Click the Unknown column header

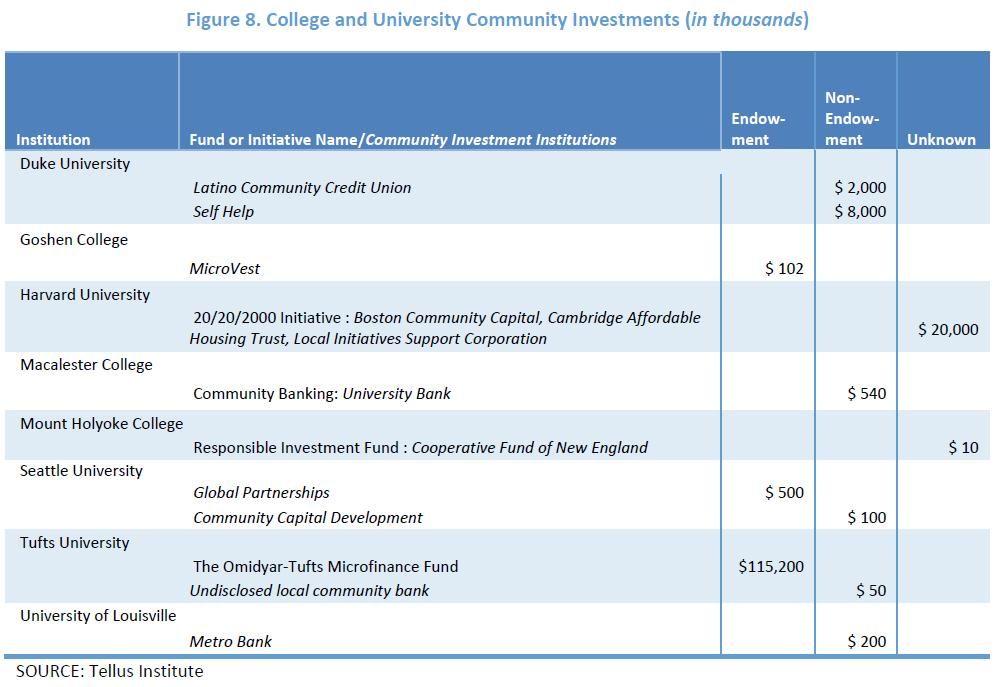point(941,139)
